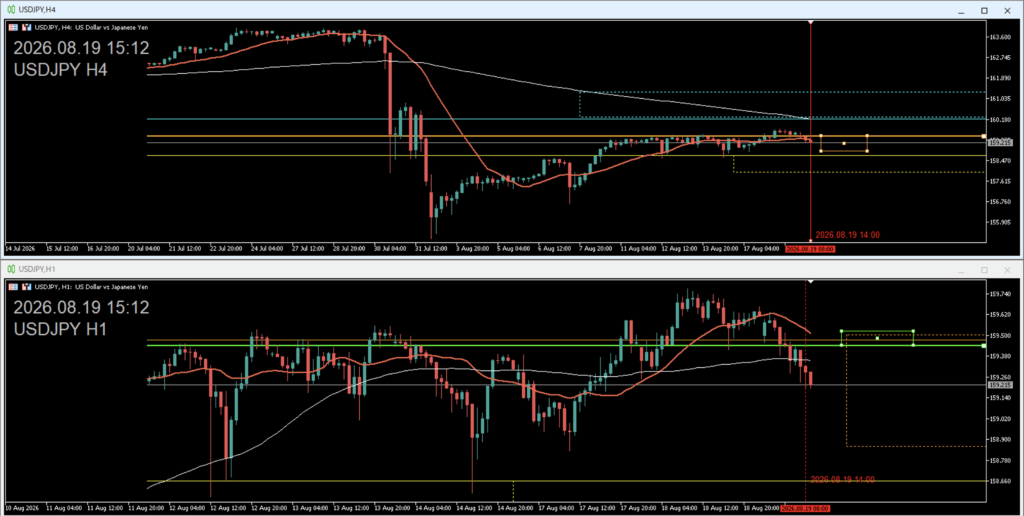Click the 'USDJPY H1' large chart label
This screenshot has height=516, width=1024.
[x=60, y=329]
